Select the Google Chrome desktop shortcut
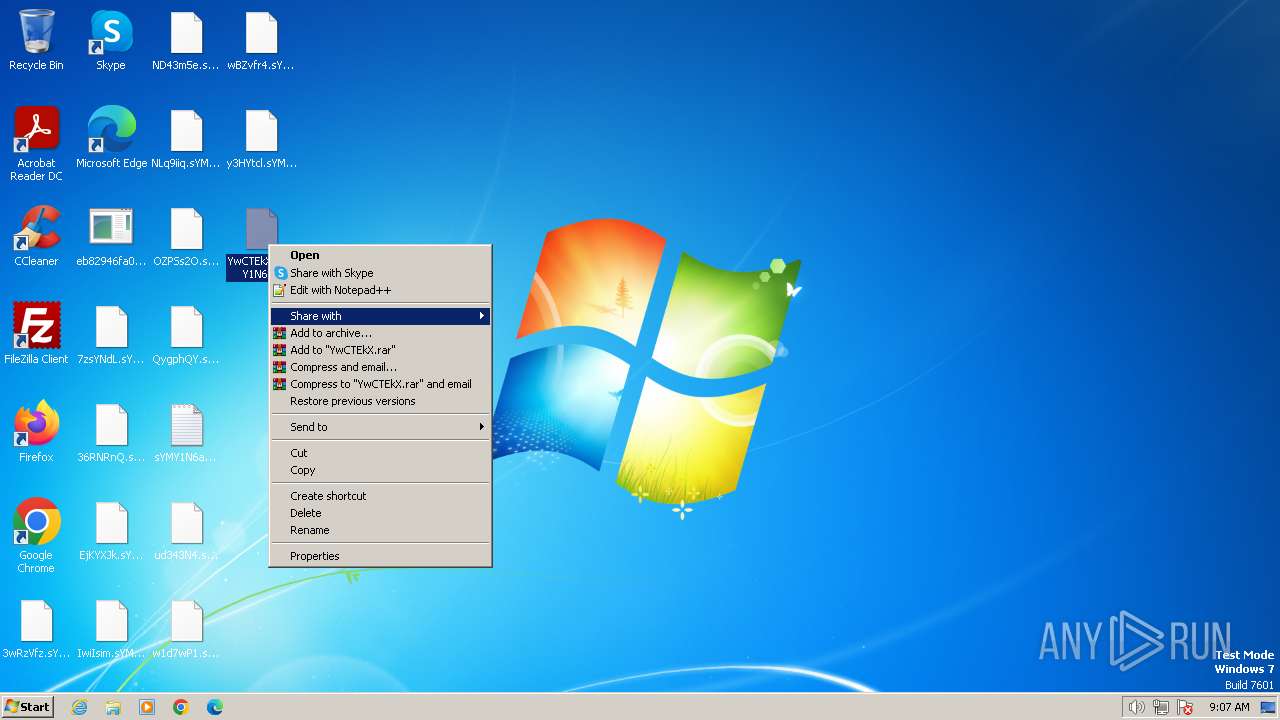The image size is (1280, 720). coord(36,537)
